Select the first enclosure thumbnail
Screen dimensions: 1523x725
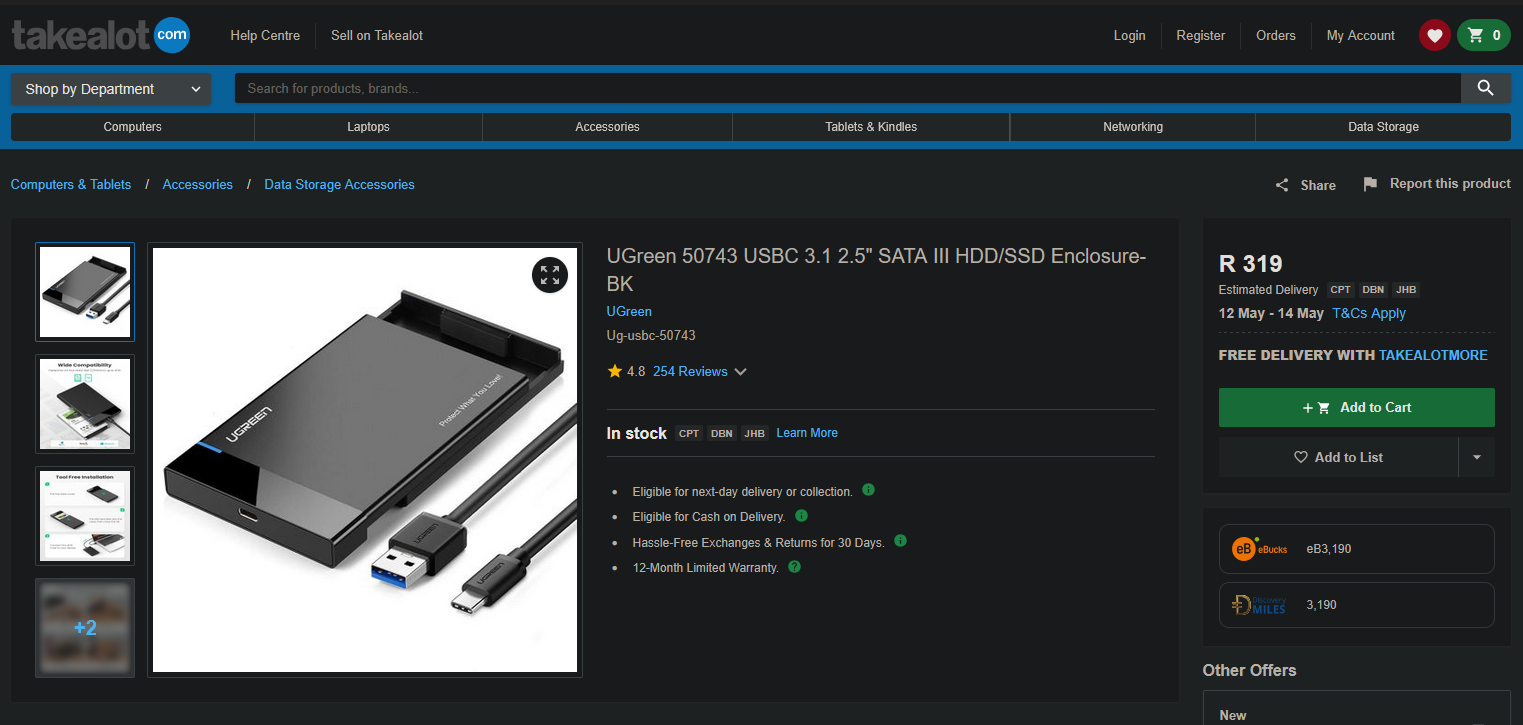pyautogui.click(x=85, y=292)
